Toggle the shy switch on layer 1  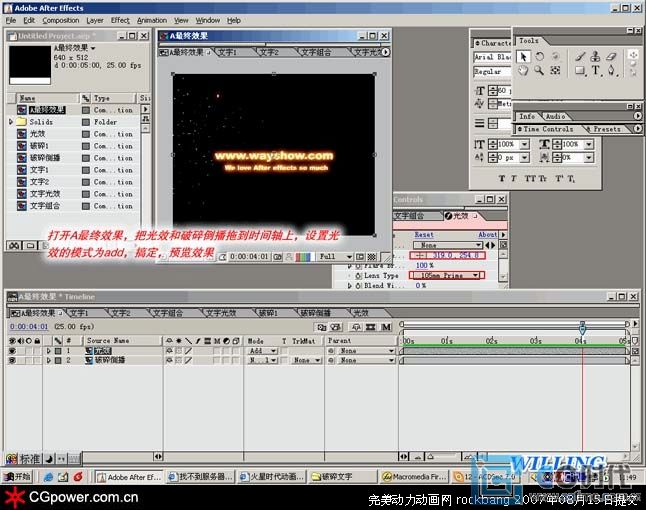(169, 351)
